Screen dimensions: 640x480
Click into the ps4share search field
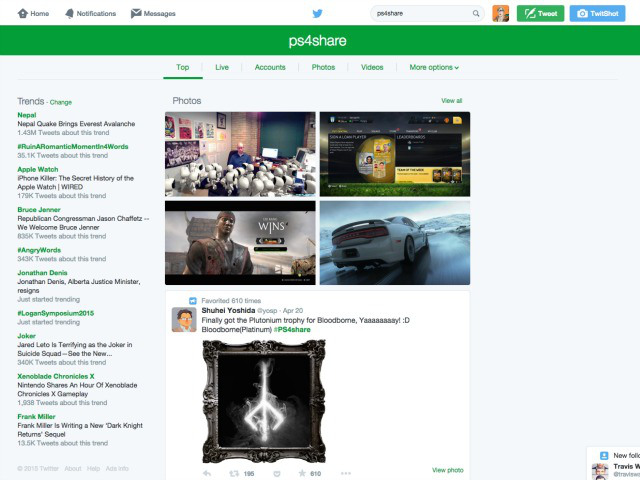pyautogui.click(x=420, y=14)
